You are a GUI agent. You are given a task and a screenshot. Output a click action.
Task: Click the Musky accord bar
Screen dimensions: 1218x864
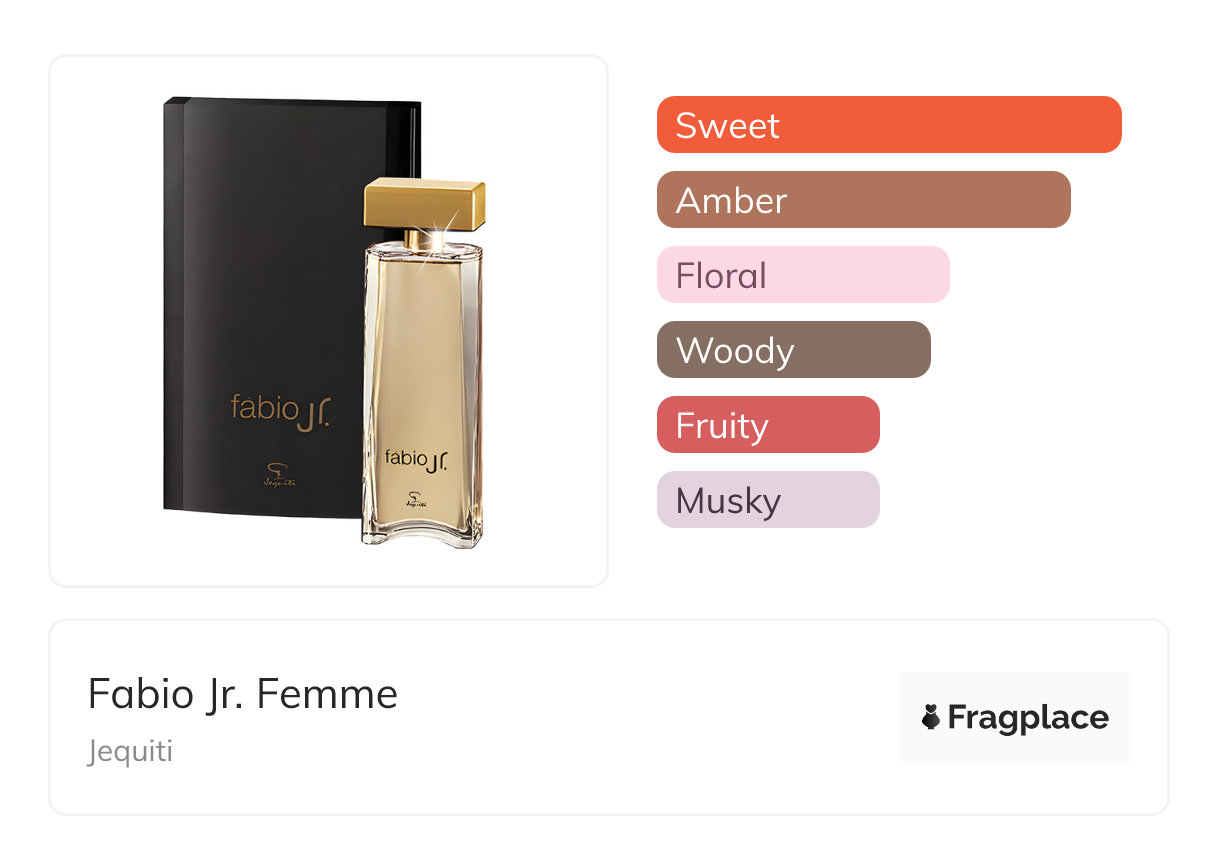pos(767,500)
